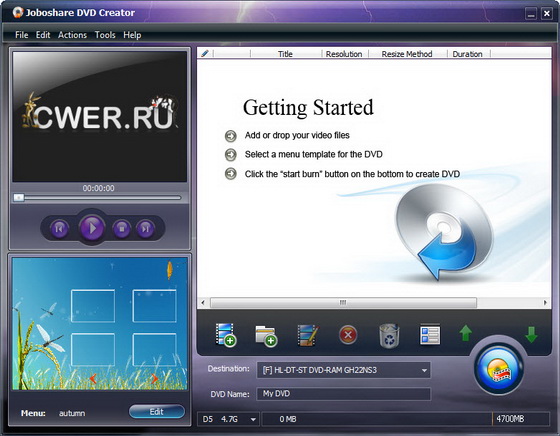Image resolution: width=560 pixels, height=436 pixels.
Task: Click the 'Select a menu template' bullet
Action: pyautogui.click(x=231, y=155)
